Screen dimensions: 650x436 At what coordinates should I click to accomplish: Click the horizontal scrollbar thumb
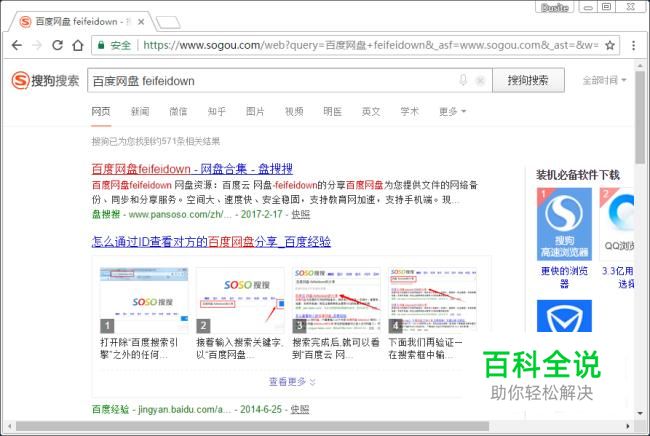coord(252,426)
